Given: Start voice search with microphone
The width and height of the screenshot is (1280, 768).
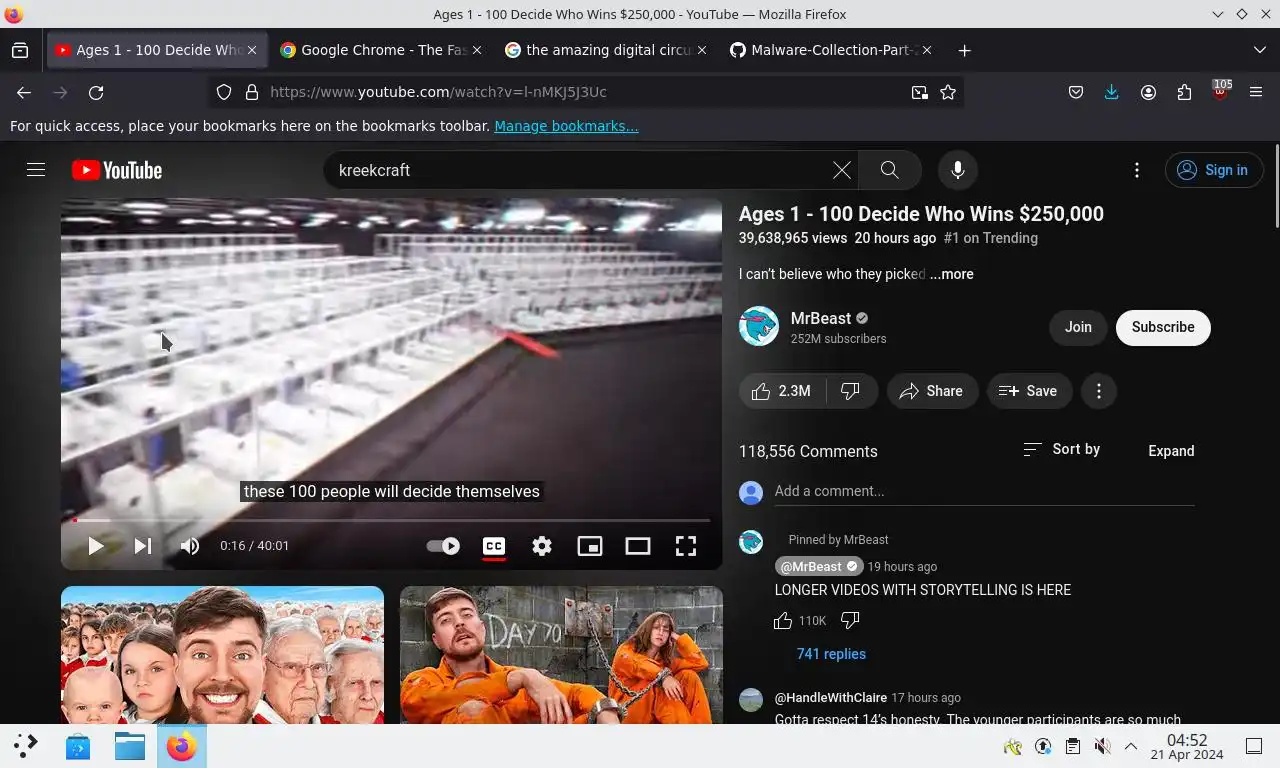Looking at the screenshot, I should pyautogui.click(x=957, y=170).
